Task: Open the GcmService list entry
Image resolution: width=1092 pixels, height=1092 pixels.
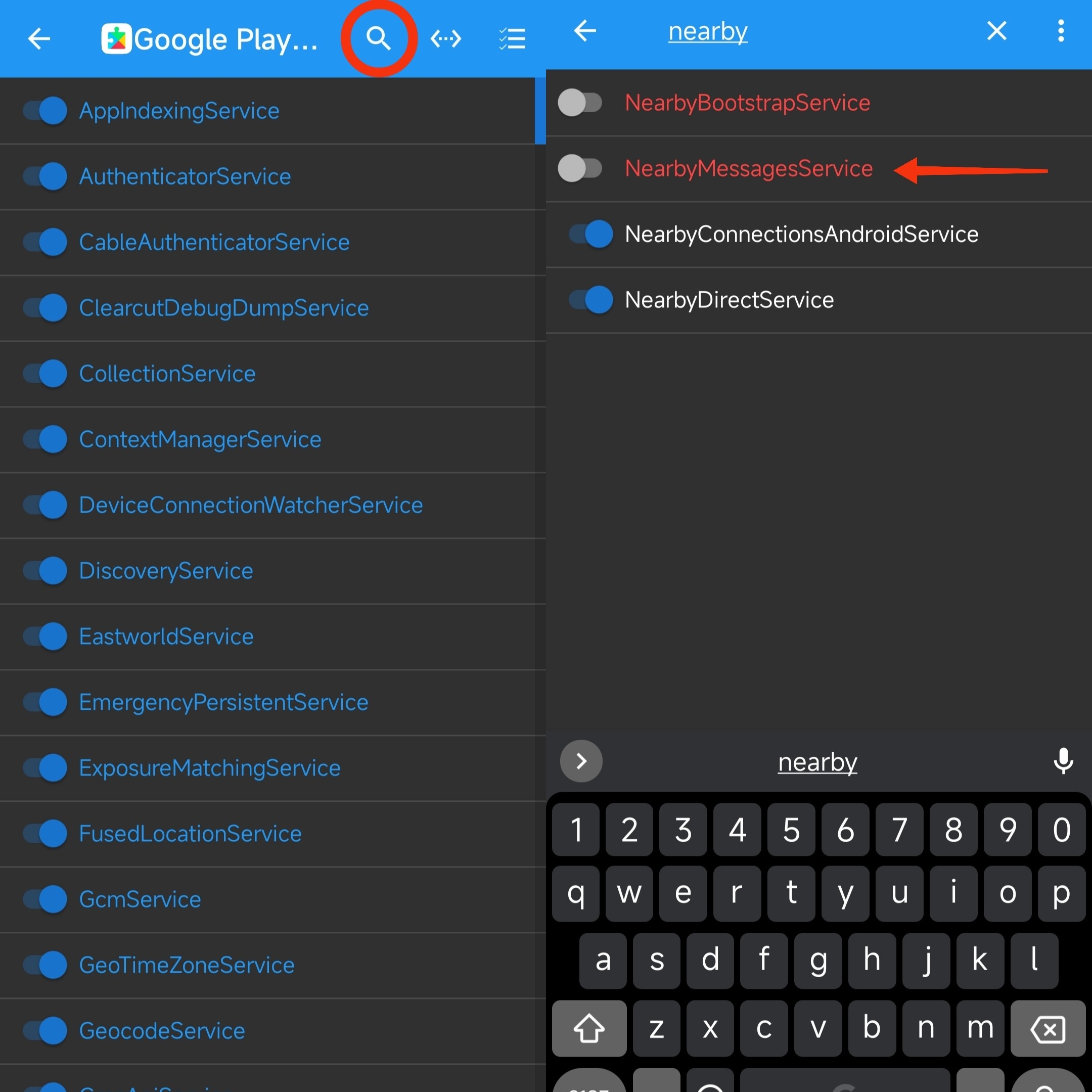Action: 140,899
